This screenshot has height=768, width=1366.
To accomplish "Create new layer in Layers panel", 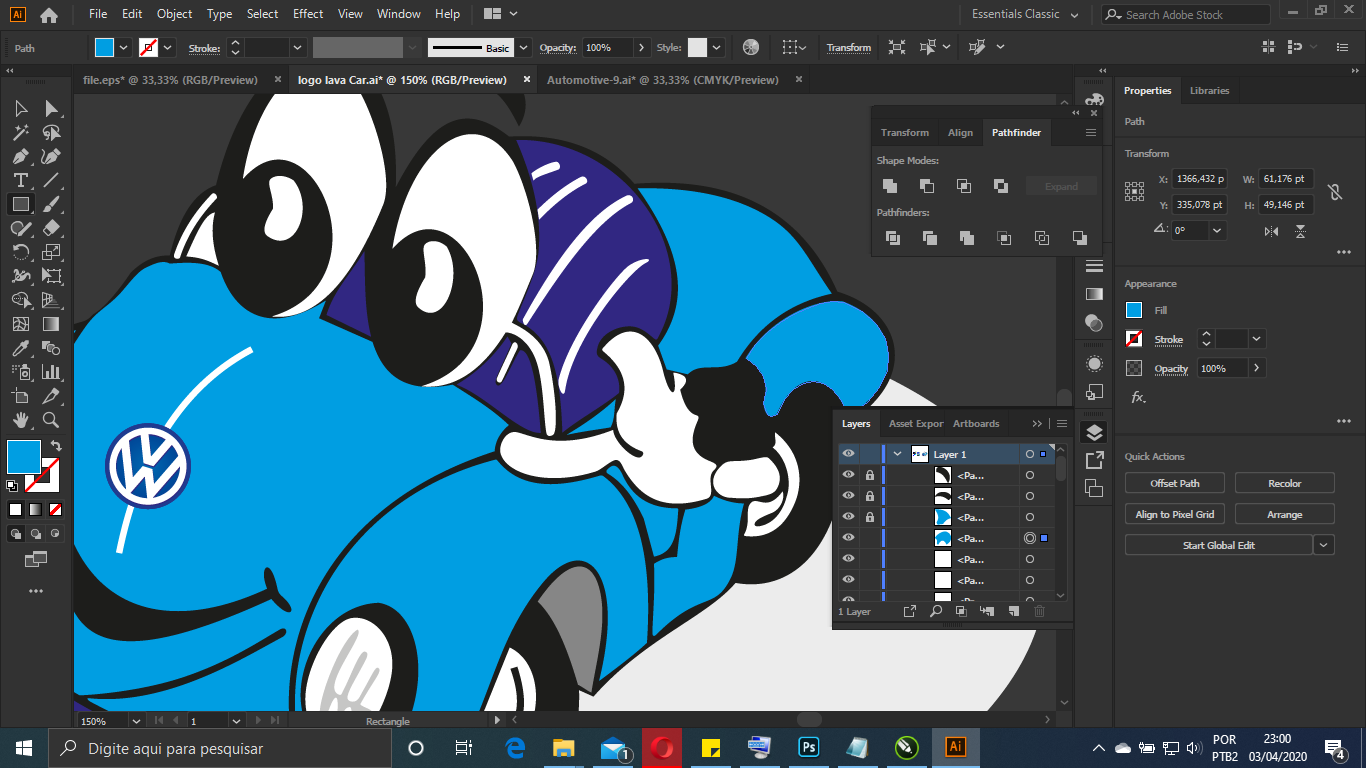I will click(1013, 611).
